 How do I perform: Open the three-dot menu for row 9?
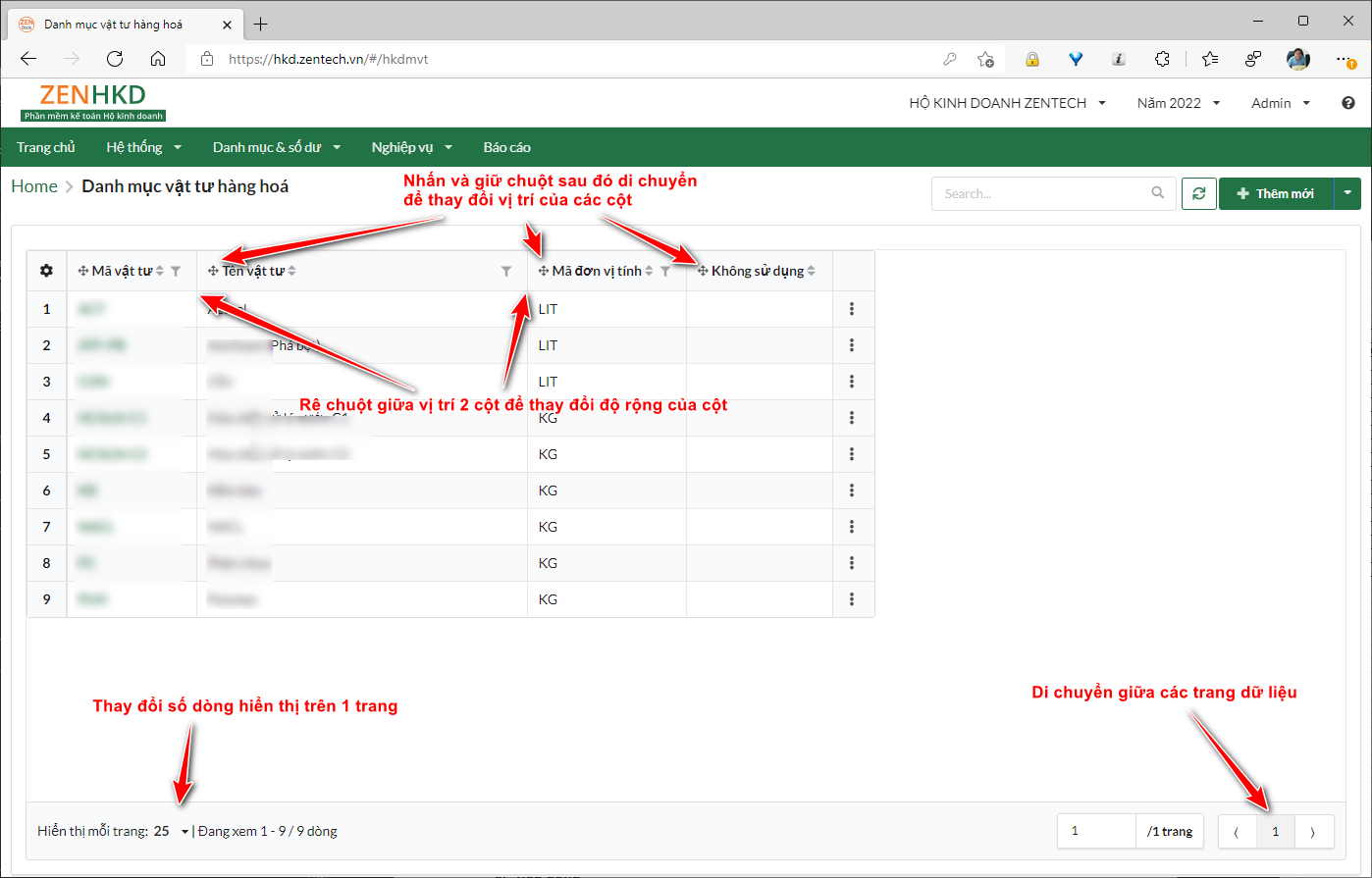tap(852, 599)
